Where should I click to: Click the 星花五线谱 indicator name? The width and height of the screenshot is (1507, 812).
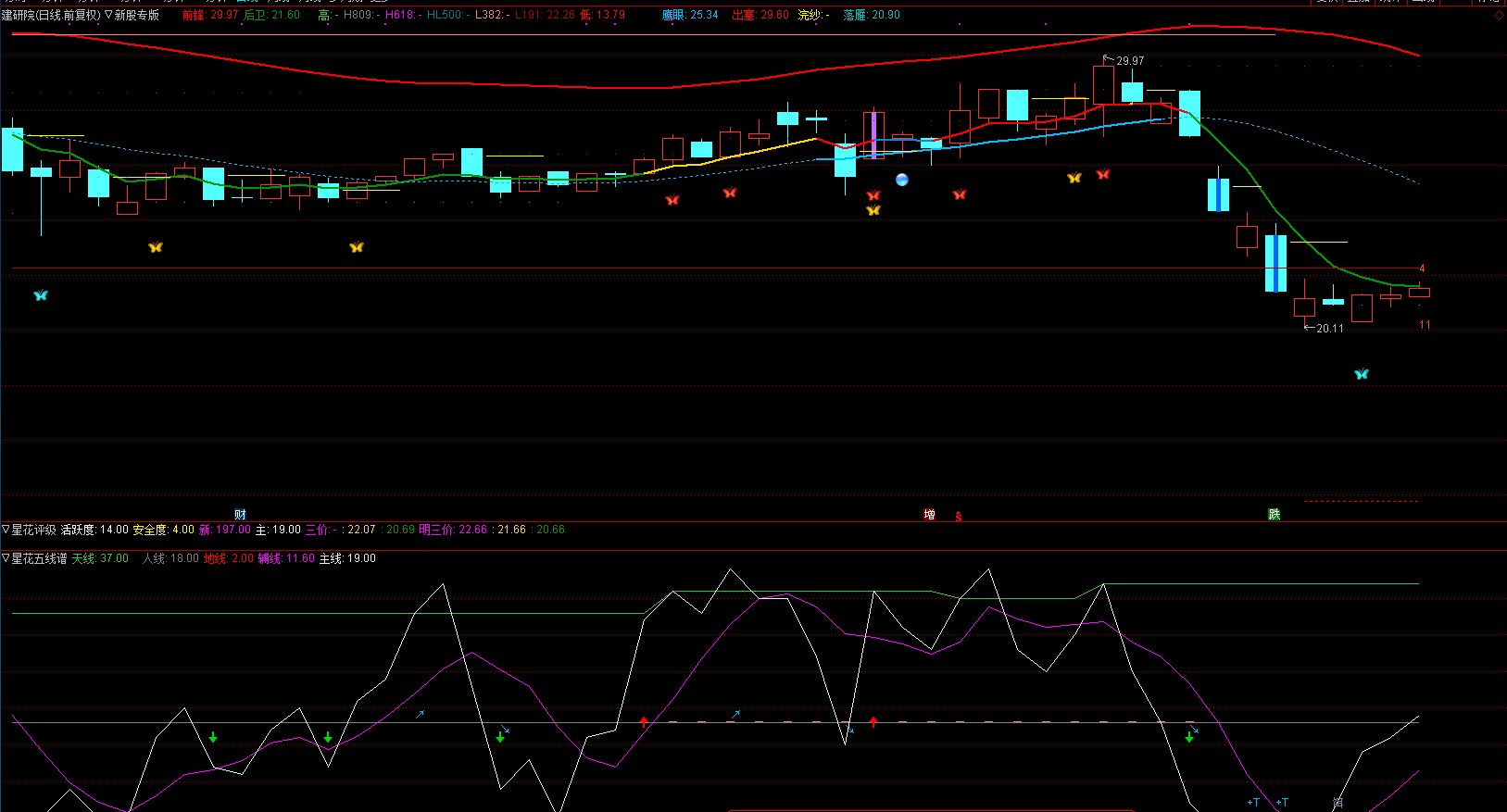(x=39, y=558)
